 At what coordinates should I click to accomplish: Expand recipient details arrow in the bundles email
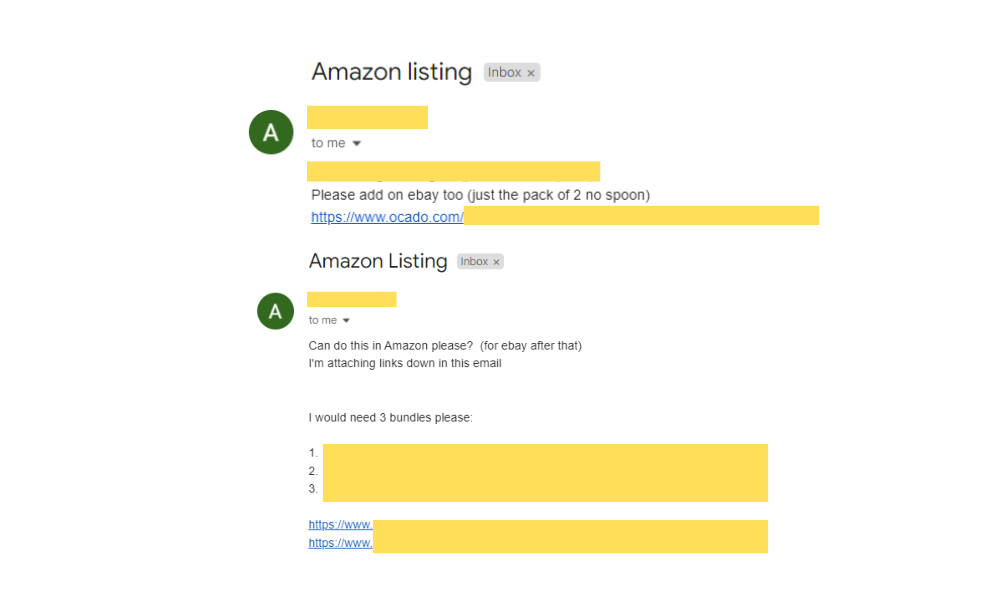[x=346, y=321]
